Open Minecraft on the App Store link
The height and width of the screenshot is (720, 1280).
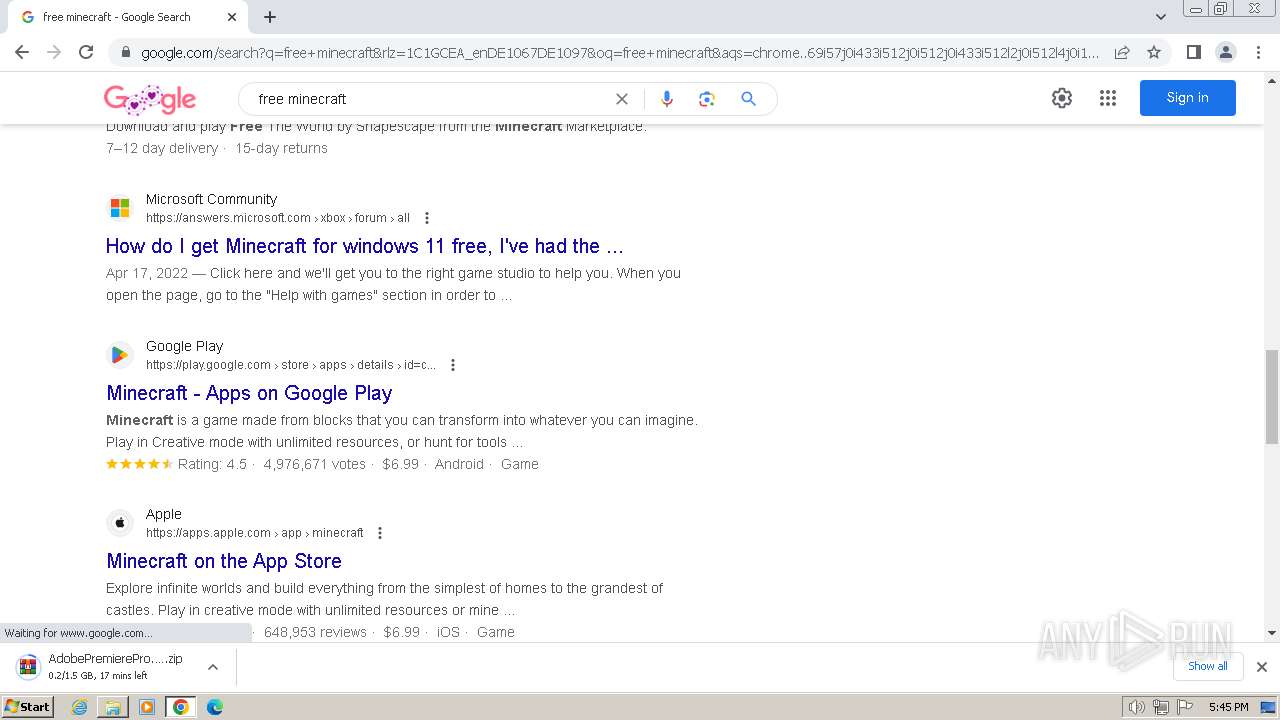click(224, 561)
